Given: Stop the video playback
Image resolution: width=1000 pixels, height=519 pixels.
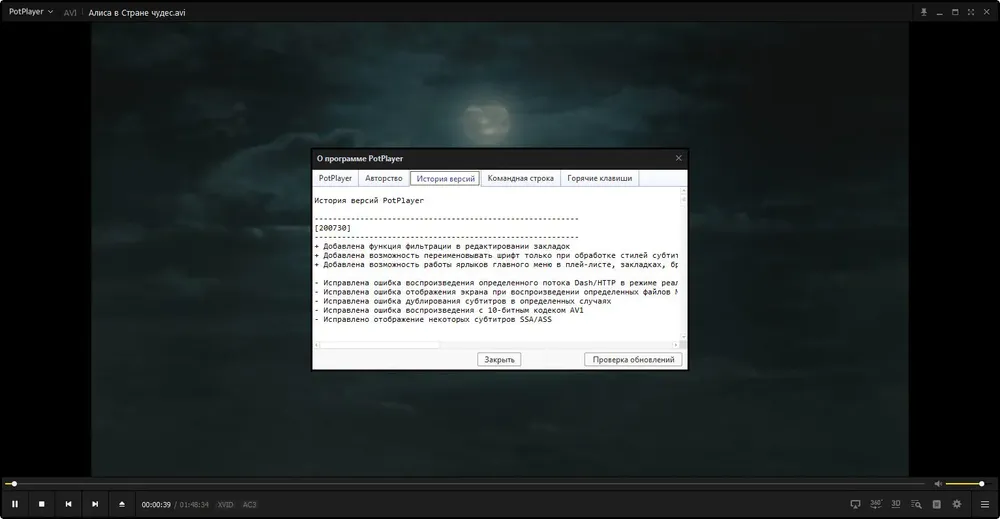Looking at the screenshot, I should click(41, 504).
